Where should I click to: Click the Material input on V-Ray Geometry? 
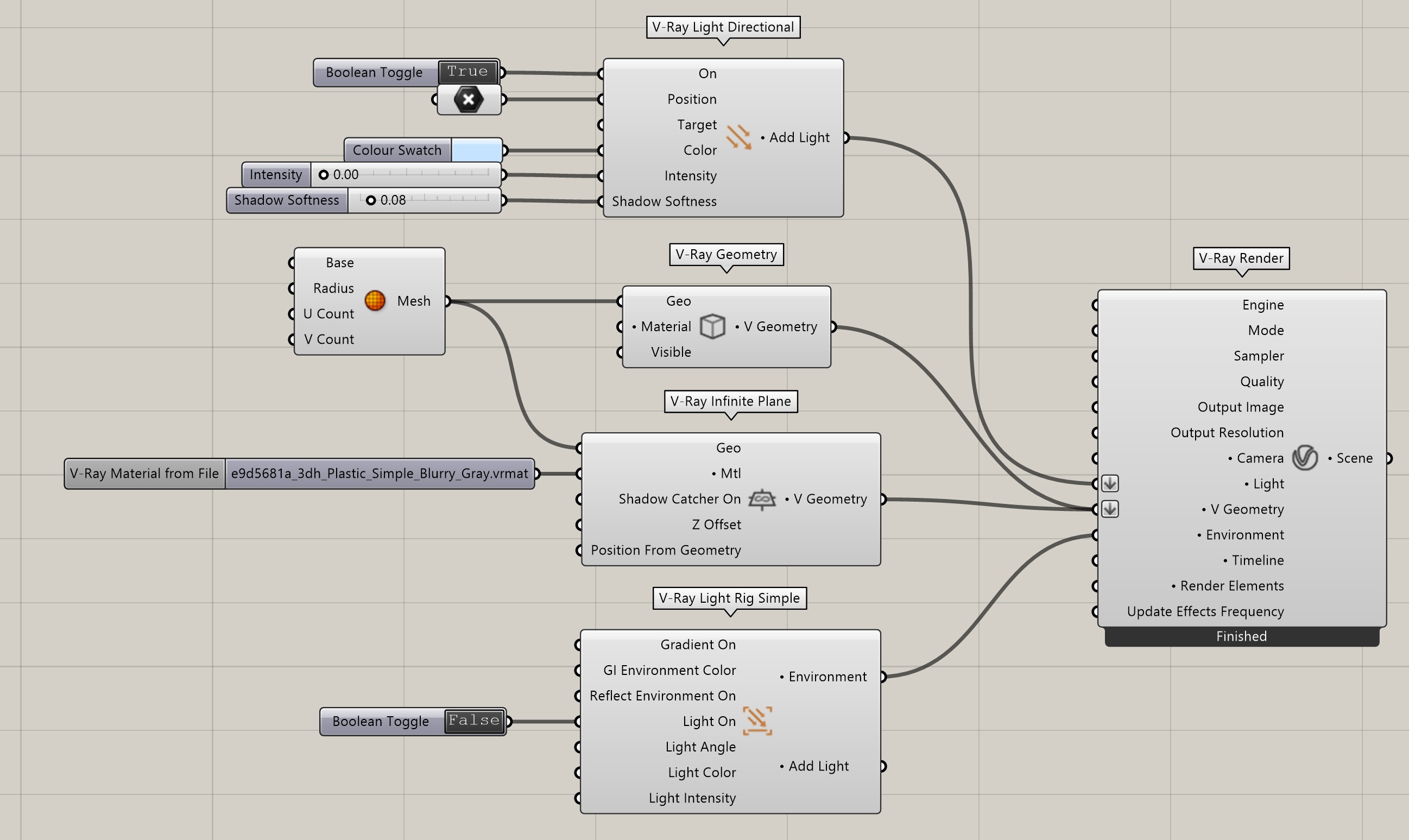pyautogui.click(x=661, y=326)
